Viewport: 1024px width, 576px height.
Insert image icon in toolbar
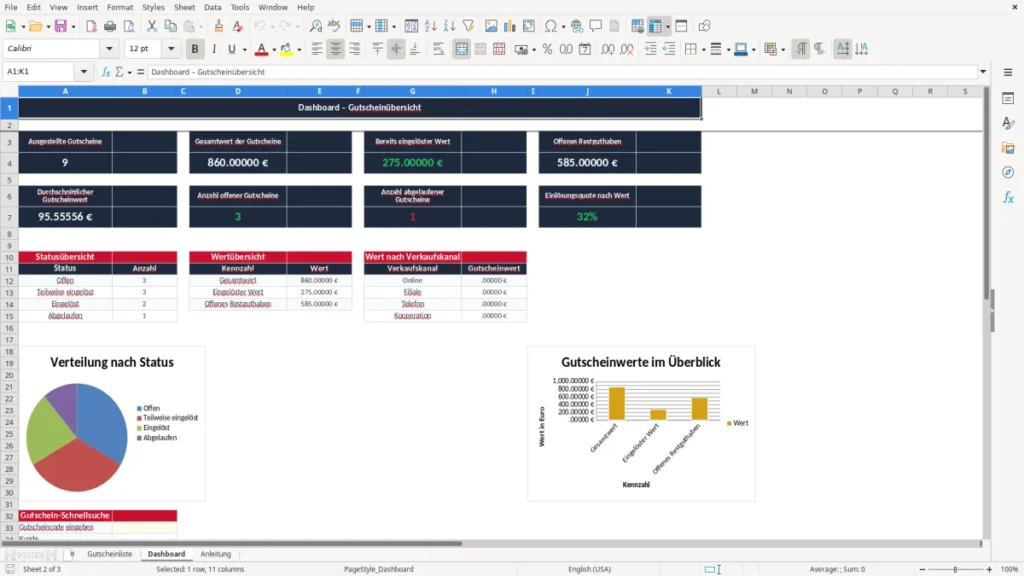491,26
